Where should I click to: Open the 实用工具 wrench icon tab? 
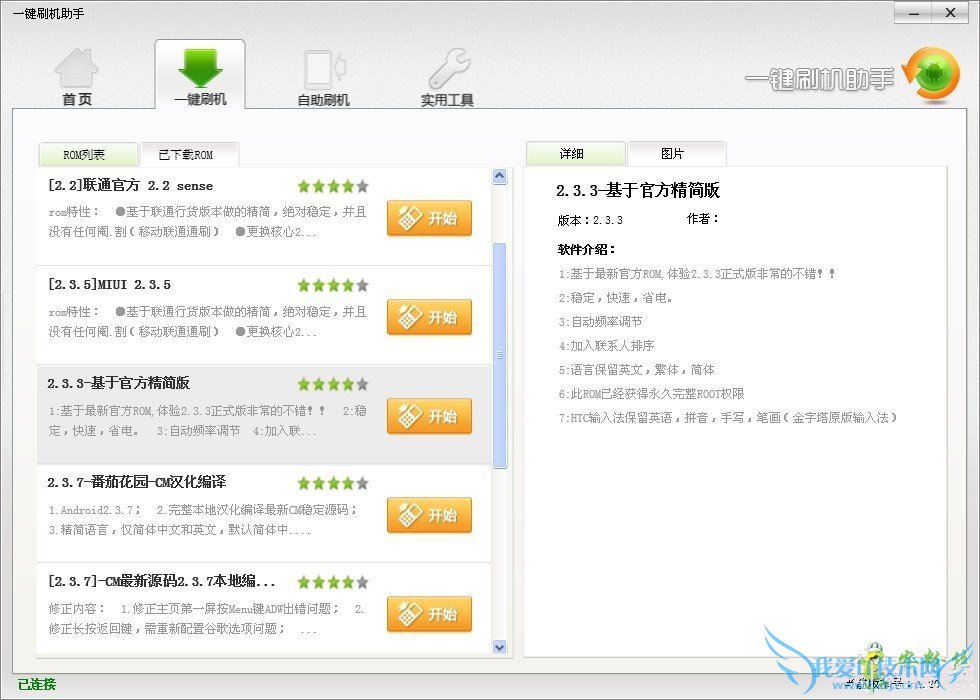click(447, 78)
